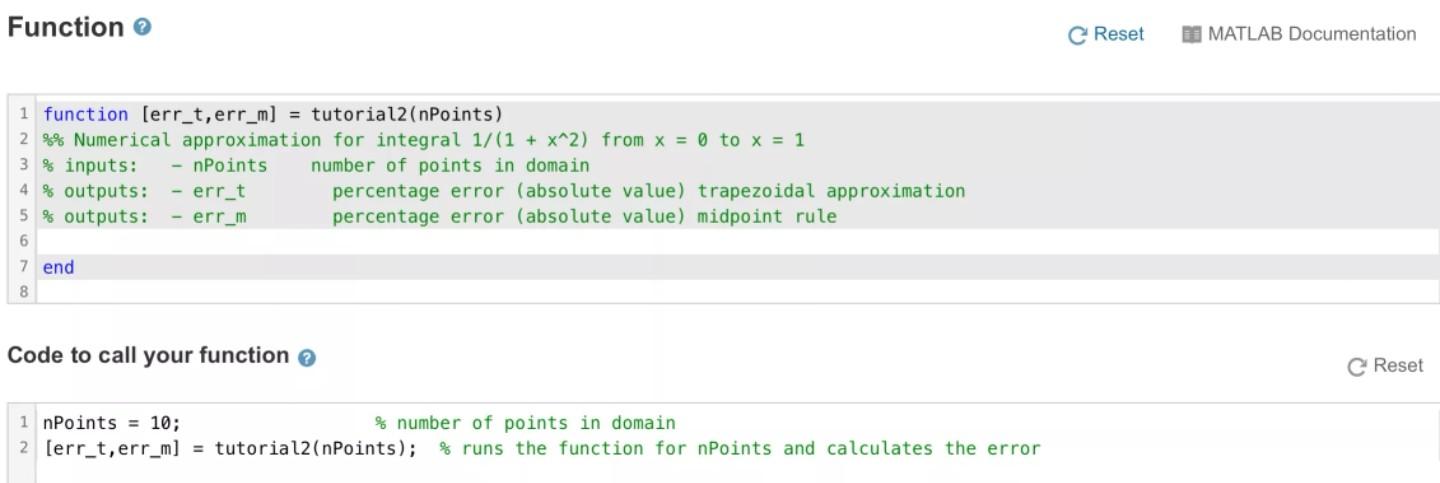Click the tutorial2(nPoints) call on line 2
Screen dimensions: 1440x483
[315, 448]
